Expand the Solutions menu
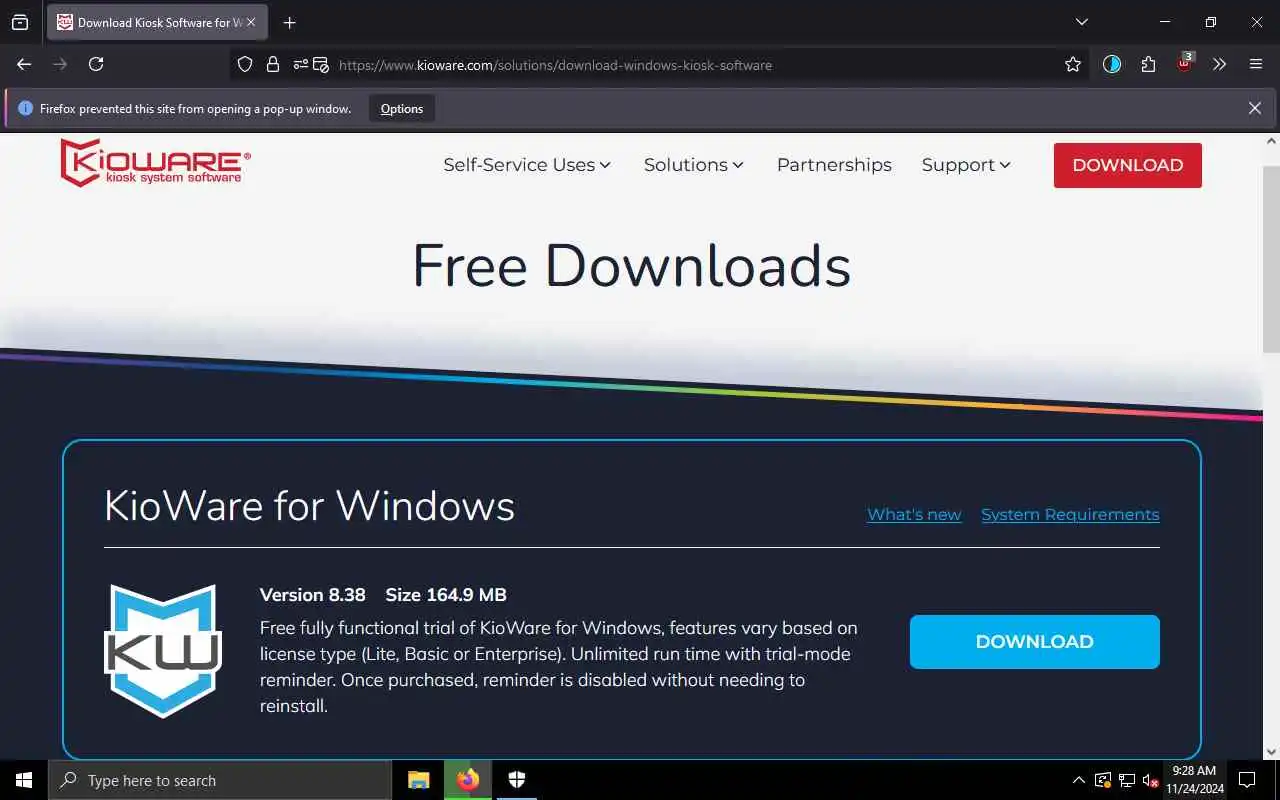Viewport: 1280px width, 800px height. (x=694, y=165)
